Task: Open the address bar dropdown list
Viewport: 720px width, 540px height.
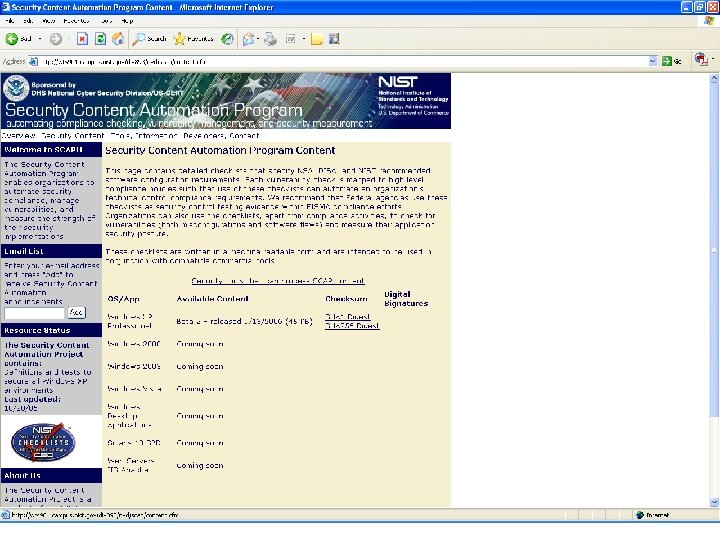Action: click(x=652, y=62)
